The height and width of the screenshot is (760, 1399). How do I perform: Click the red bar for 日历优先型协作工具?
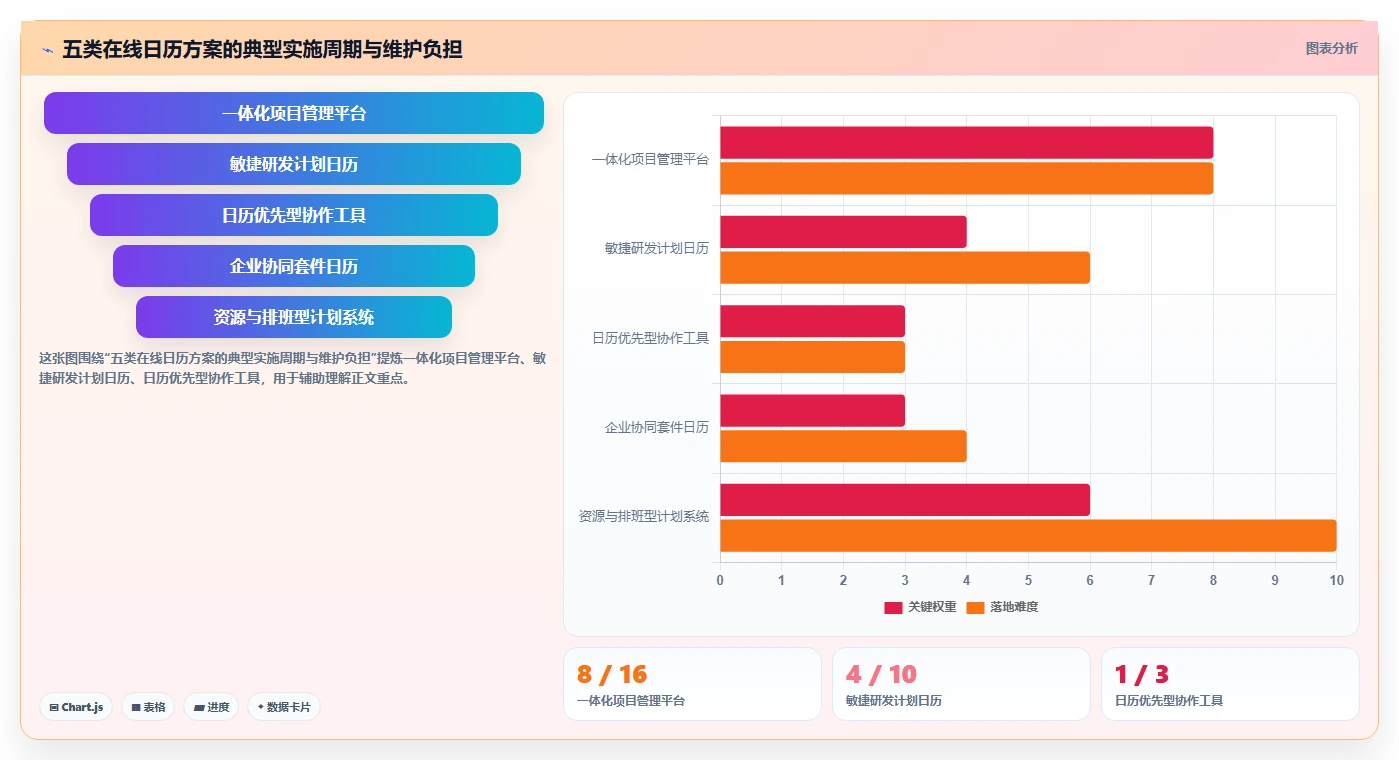coord(812,321)
